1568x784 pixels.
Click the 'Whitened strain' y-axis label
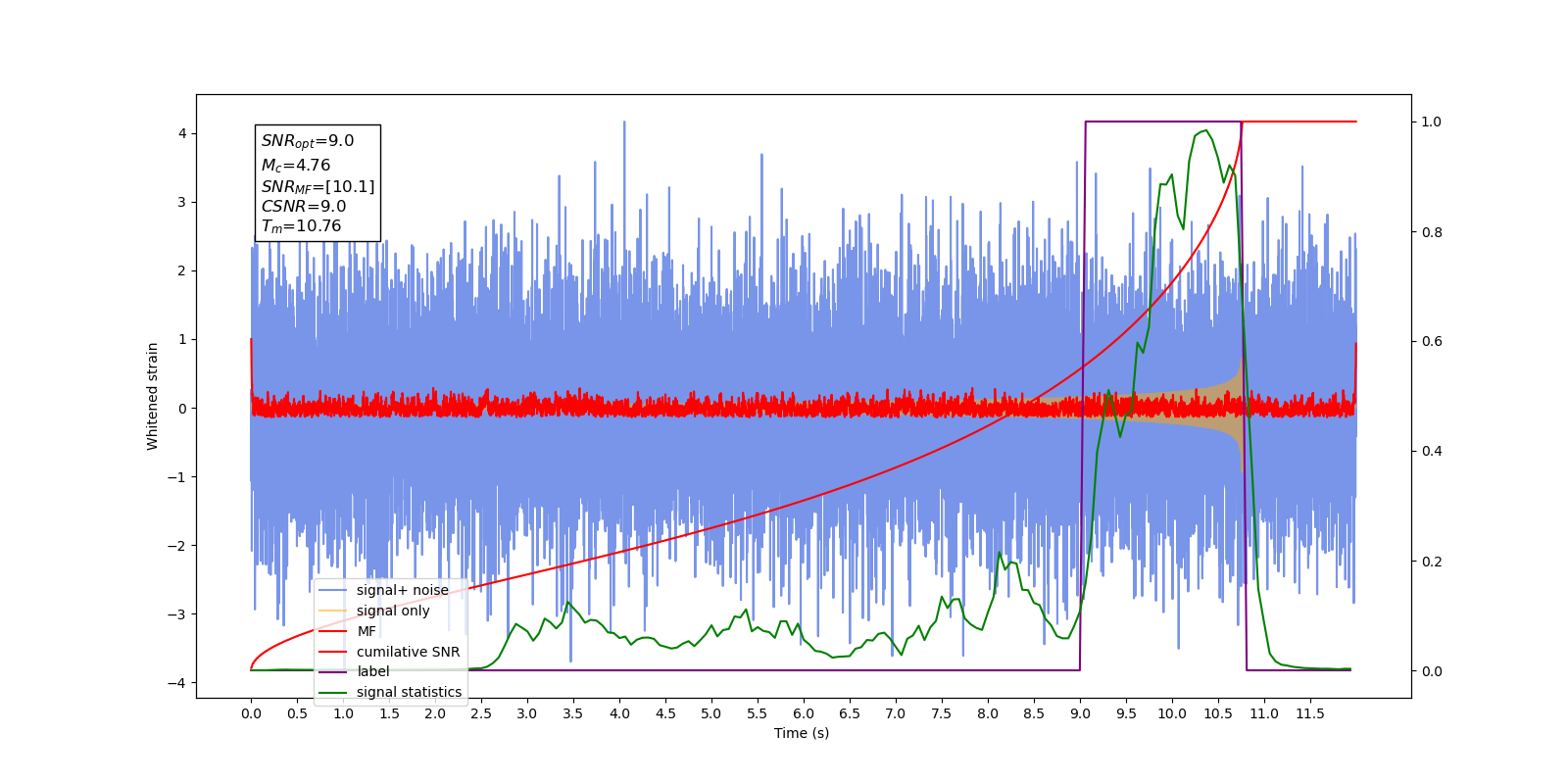tap(152, 396)
